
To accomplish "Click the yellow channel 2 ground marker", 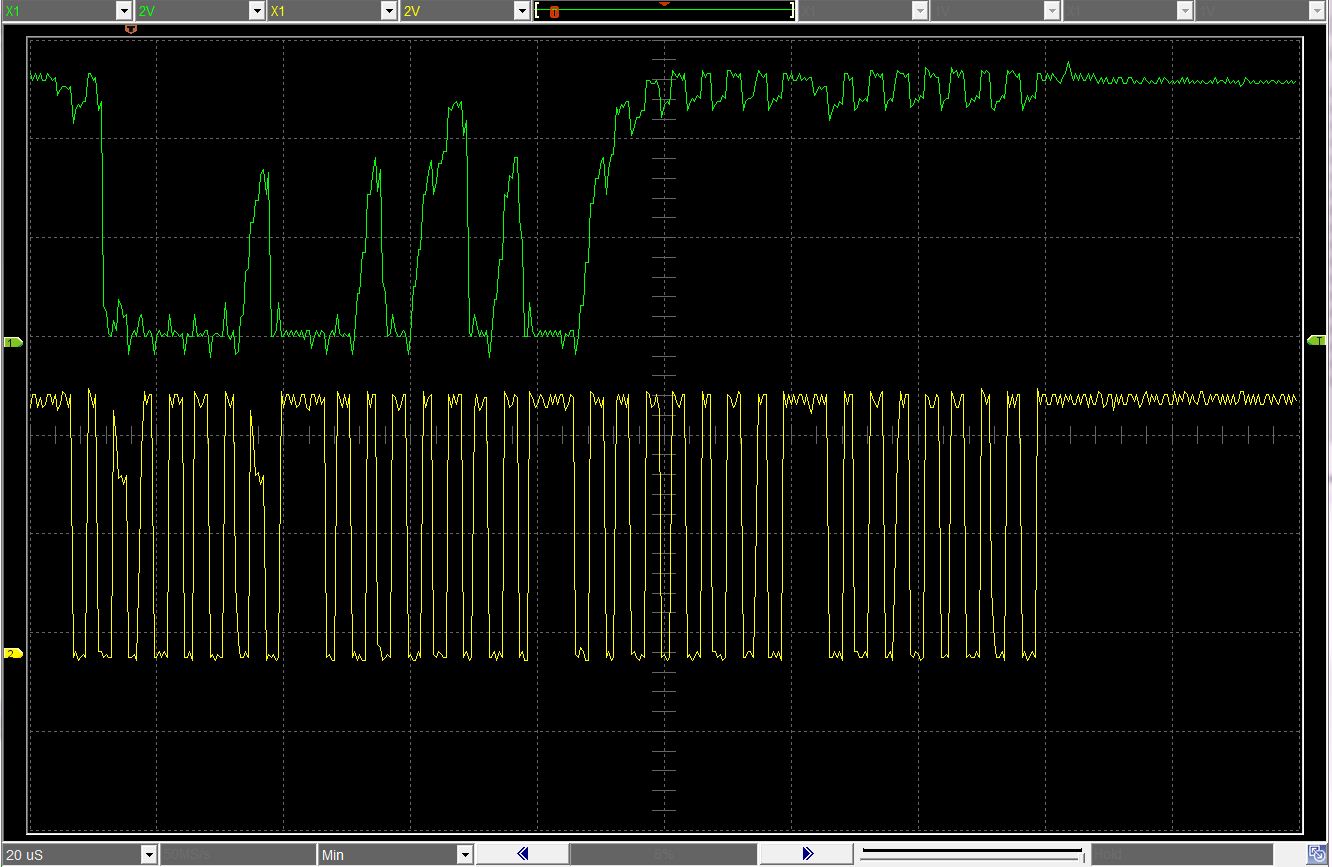I will click(x=13, y=653).
